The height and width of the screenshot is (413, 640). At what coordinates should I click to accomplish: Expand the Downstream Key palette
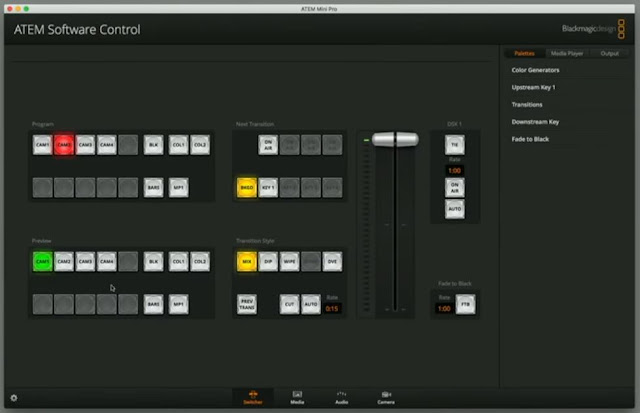click(535, 122)
